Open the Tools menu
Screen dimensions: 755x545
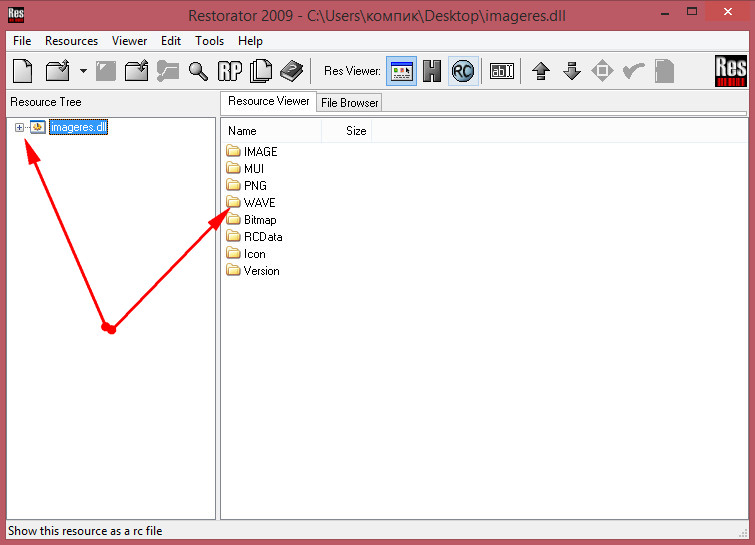point(209,41)
